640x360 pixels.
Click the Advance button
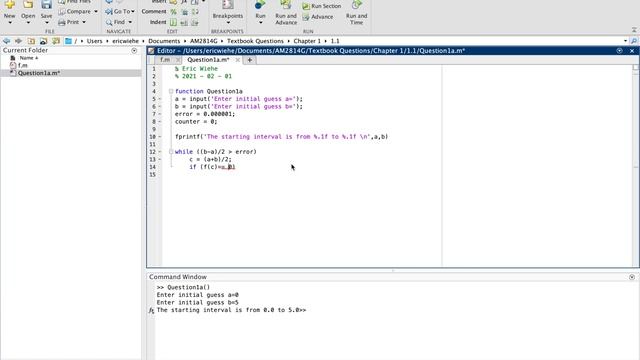(x=318, y=17)
